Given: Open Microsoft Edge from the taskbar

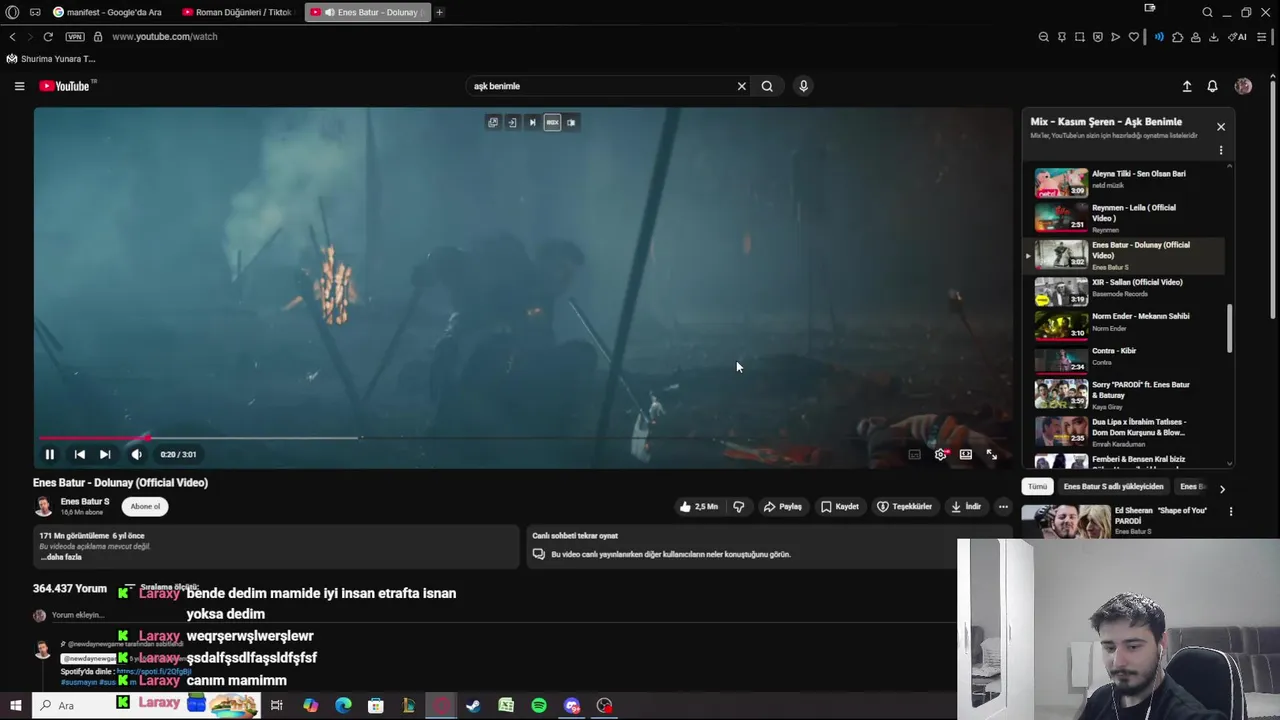Looking at the screenshot, I should (343, 705).
